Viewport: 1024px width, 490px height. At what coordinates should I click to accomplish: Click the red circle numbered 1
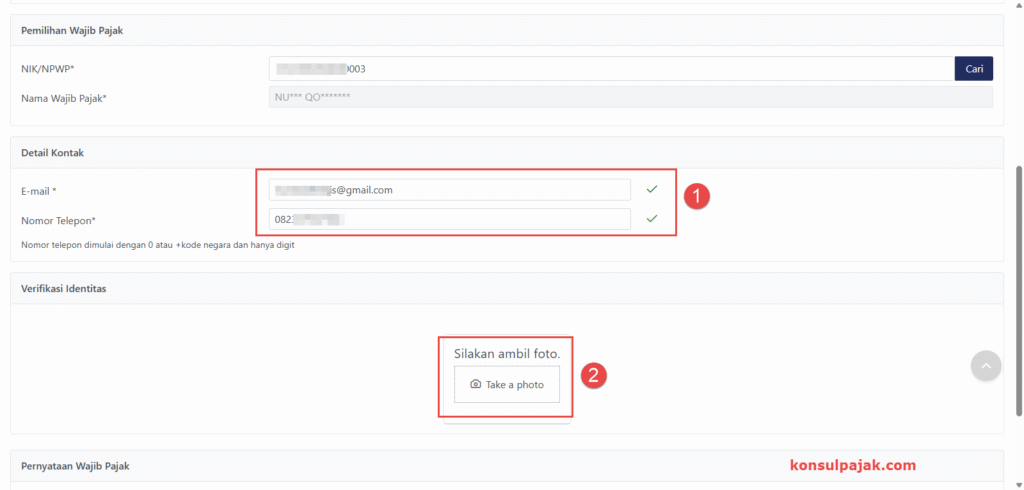(x=697, y=196)
